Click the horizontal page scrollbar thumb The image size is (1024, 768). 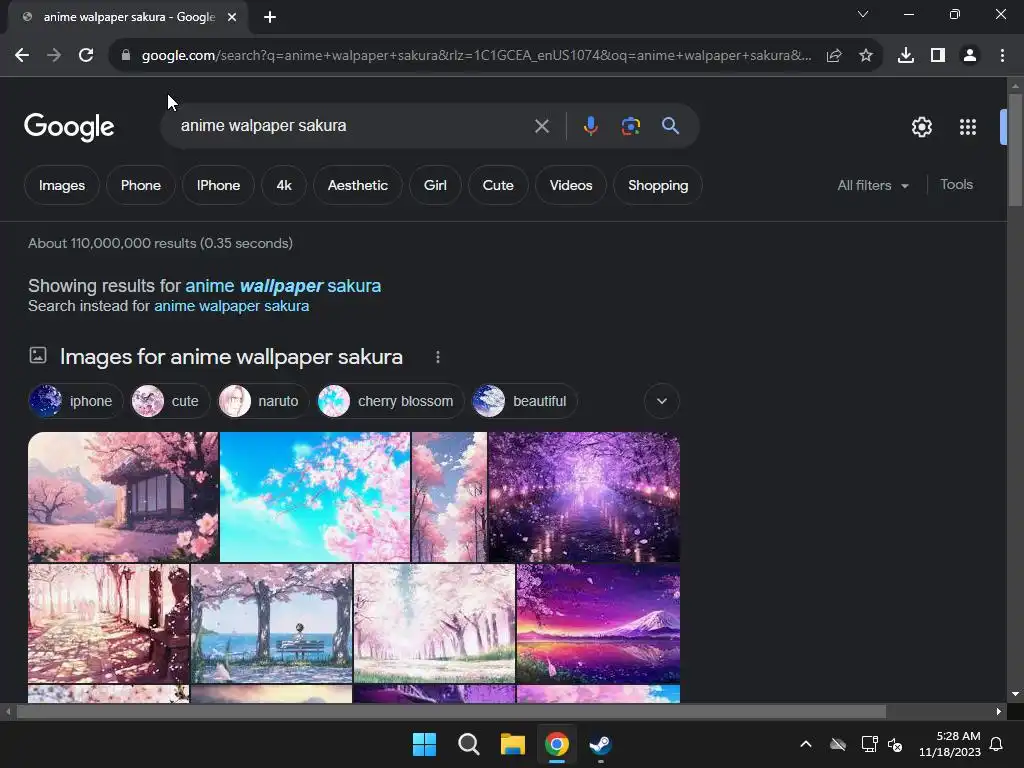451,711
